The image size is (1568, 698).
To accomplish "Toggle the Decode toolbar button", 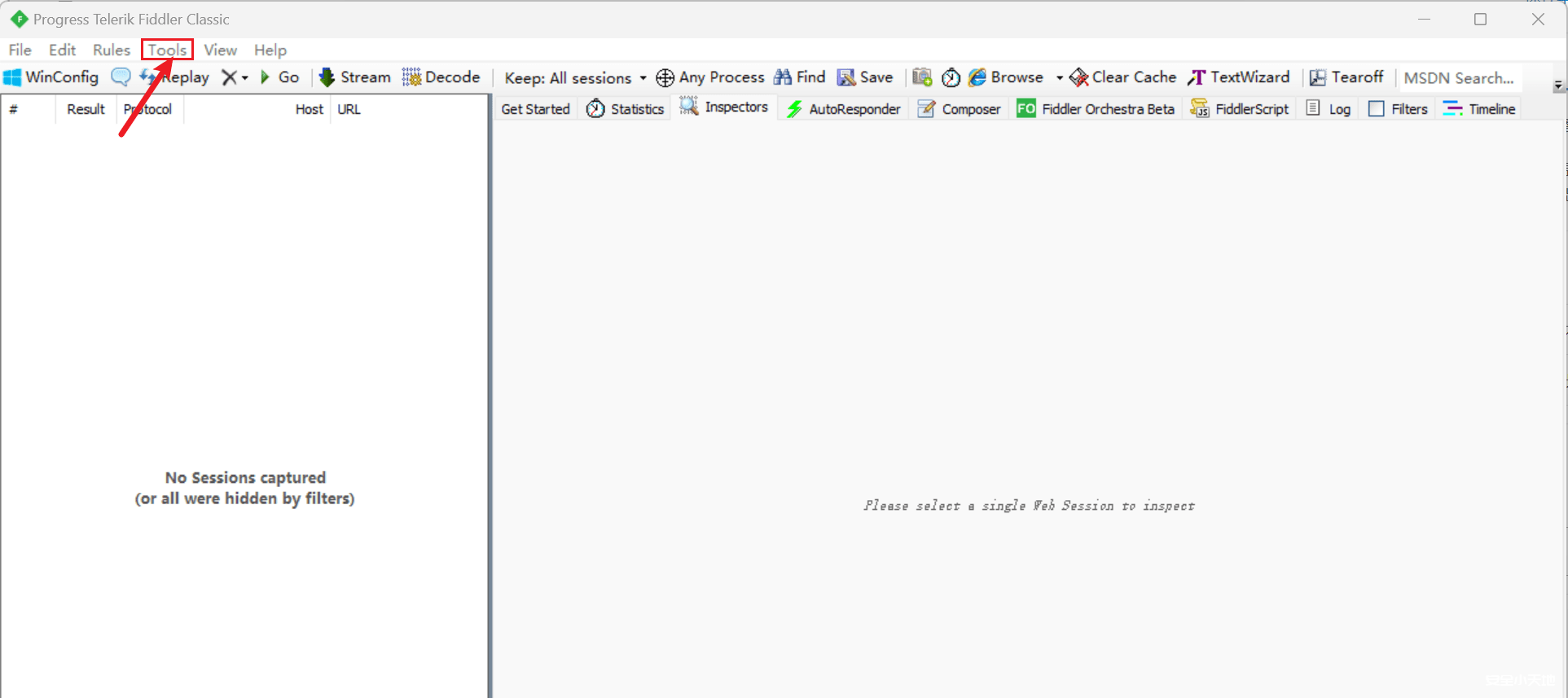I will click(x=441, y=77).
